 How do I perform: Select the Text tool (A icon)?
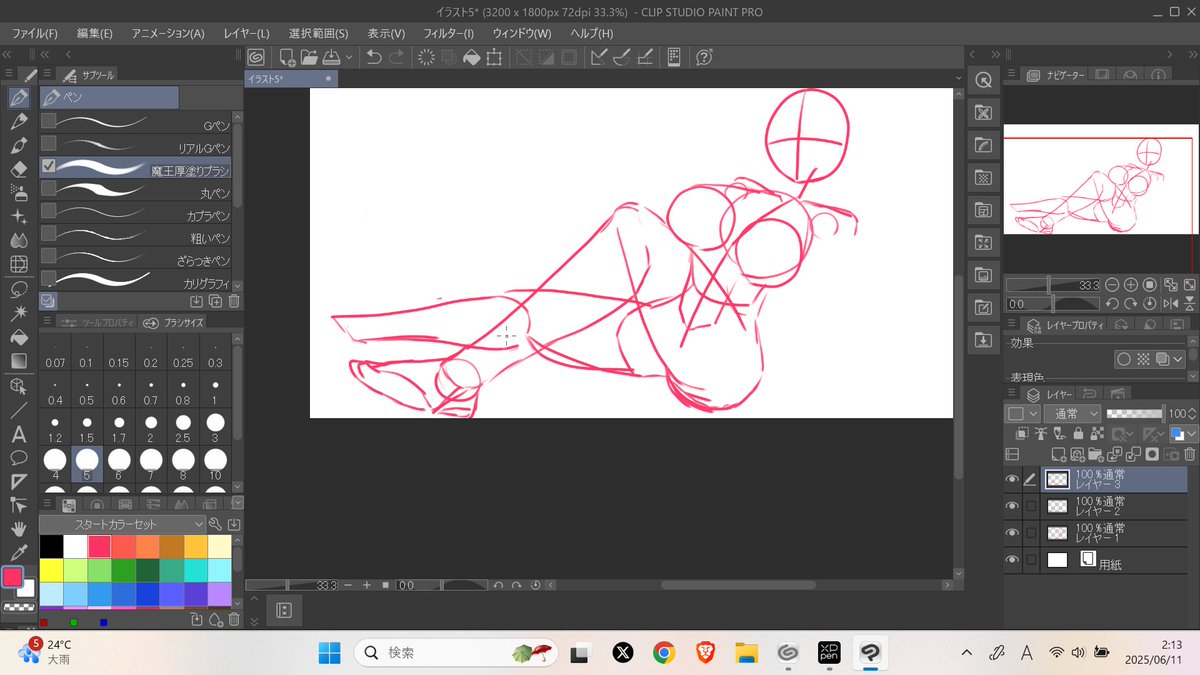point(18,434)
